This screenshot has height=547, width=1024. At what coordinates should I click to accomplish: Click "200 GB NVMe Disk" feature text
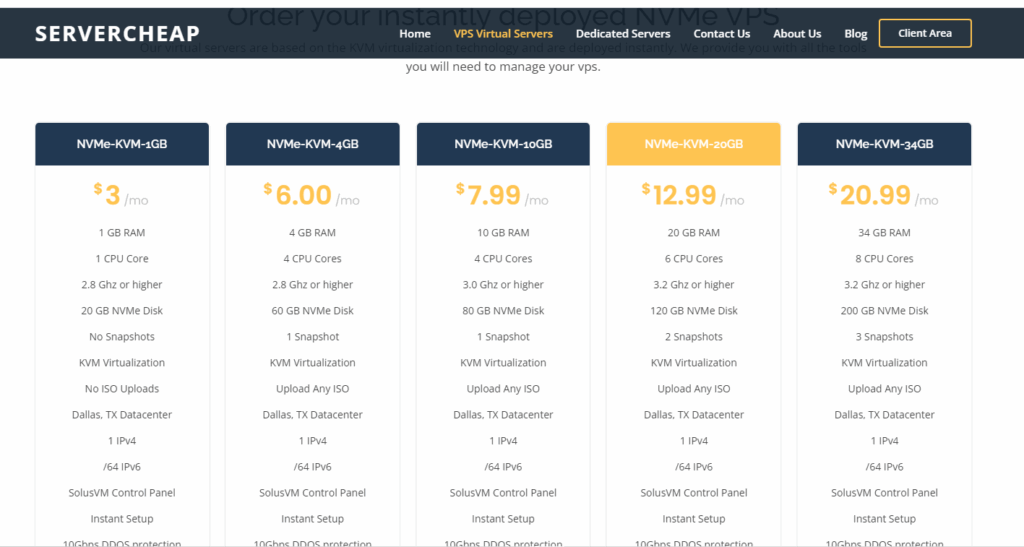point(884,311)
